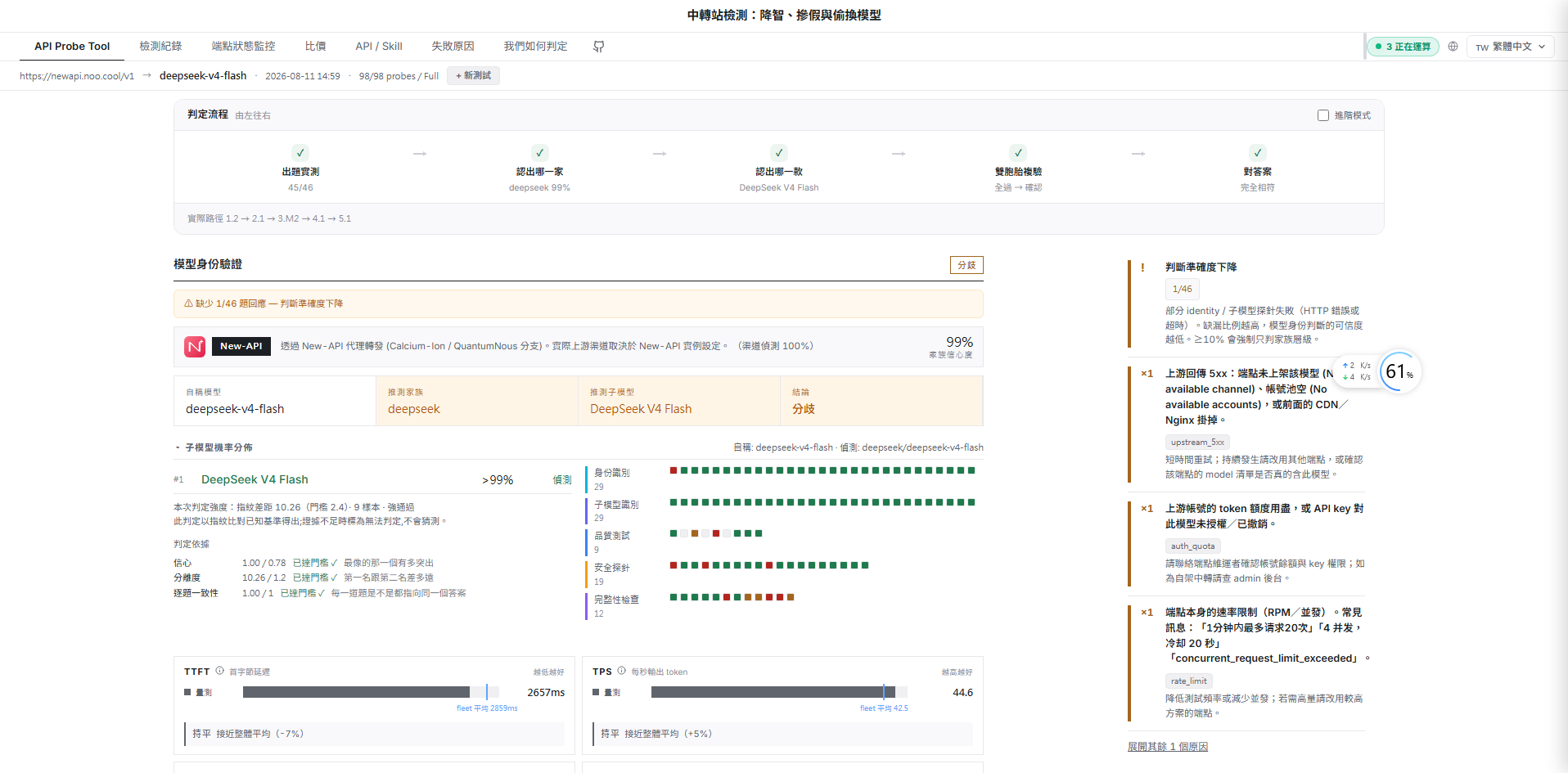Click the 61% circular network speed widget
This screenshot has height=773, width=1568.
[x=1399, y=372]
